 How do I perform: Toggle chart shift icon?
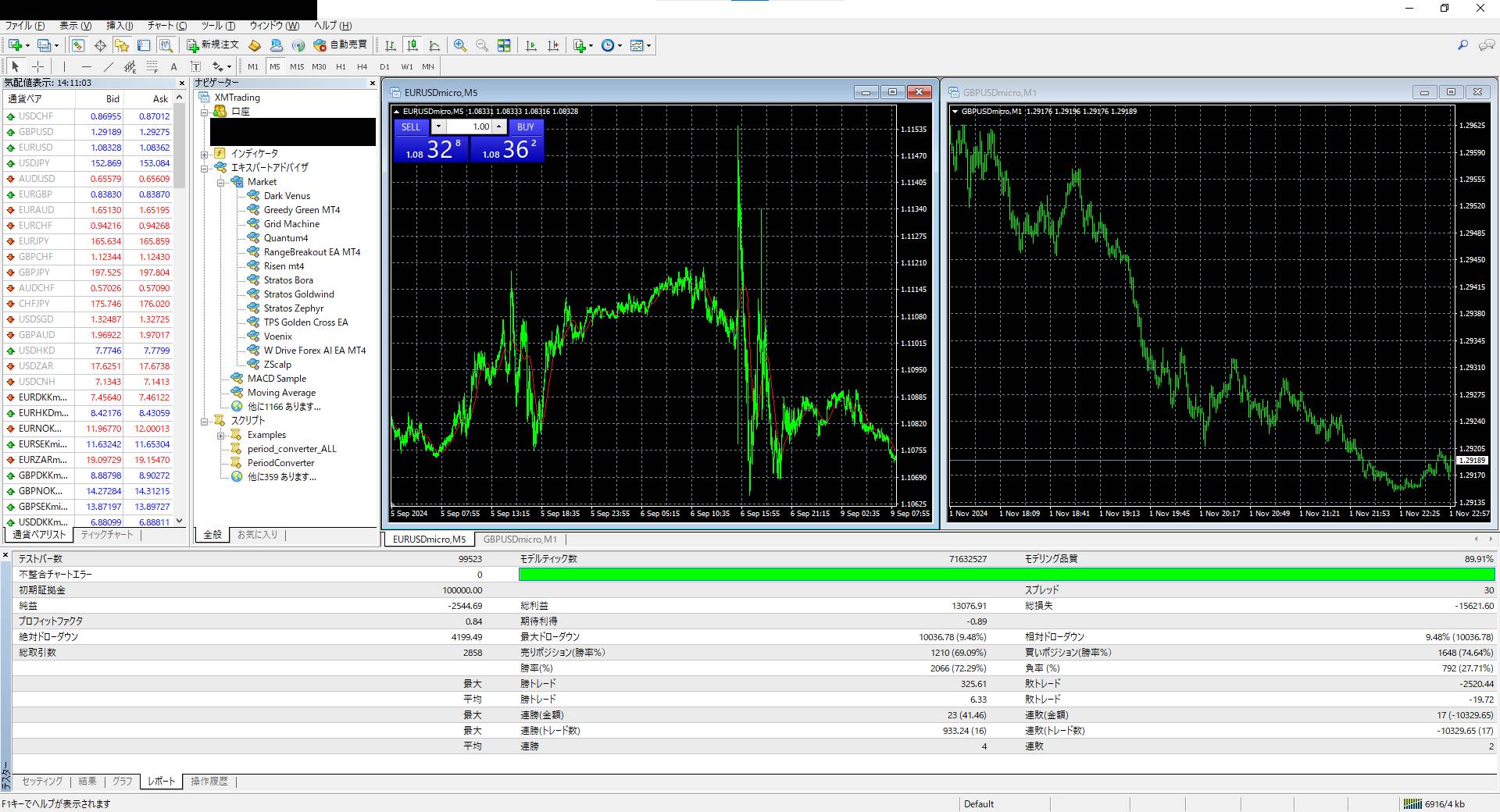553,45
